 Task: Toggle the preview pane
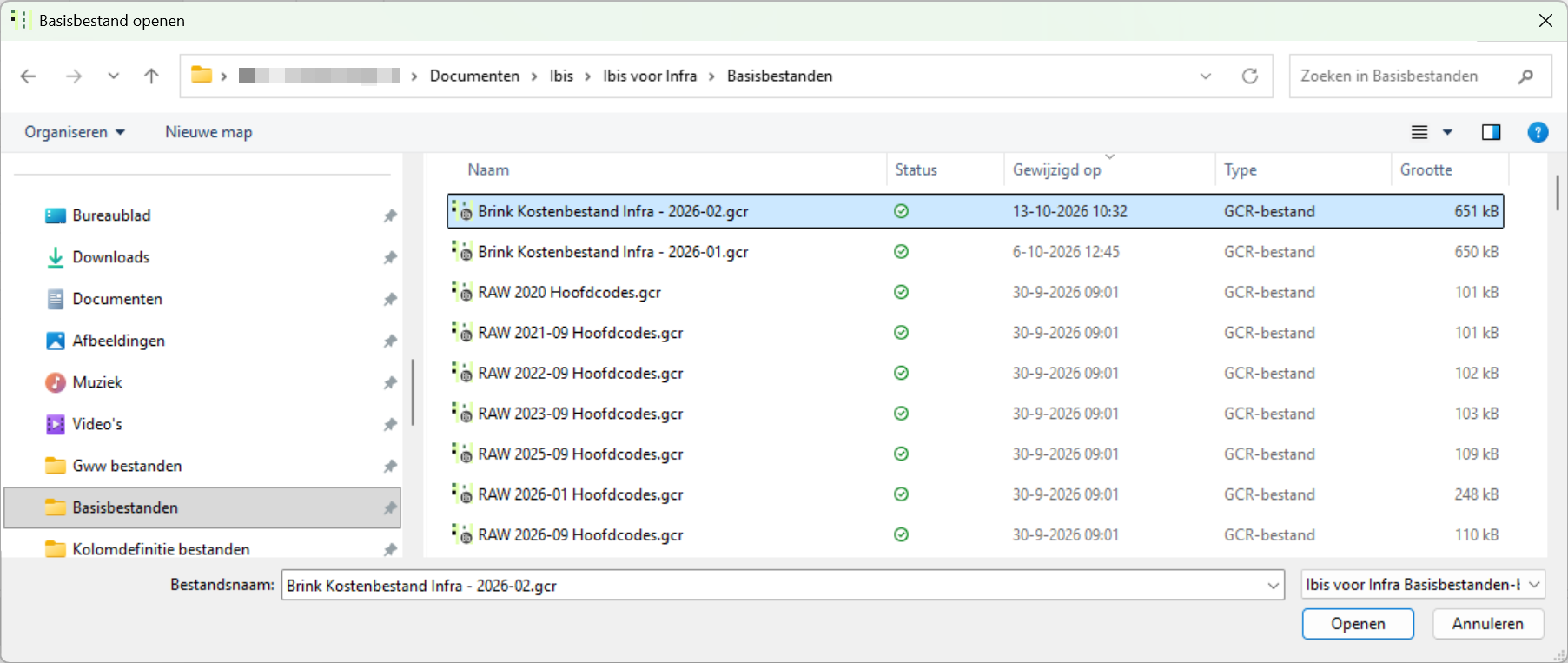coord(1491,132)
